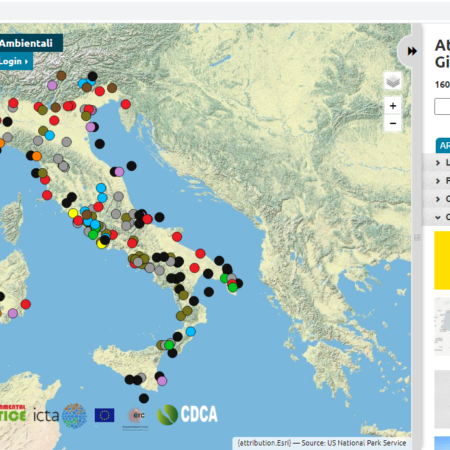Select the pink marker in southeast Sicily
450x450 pixels.
pos(162,381)
